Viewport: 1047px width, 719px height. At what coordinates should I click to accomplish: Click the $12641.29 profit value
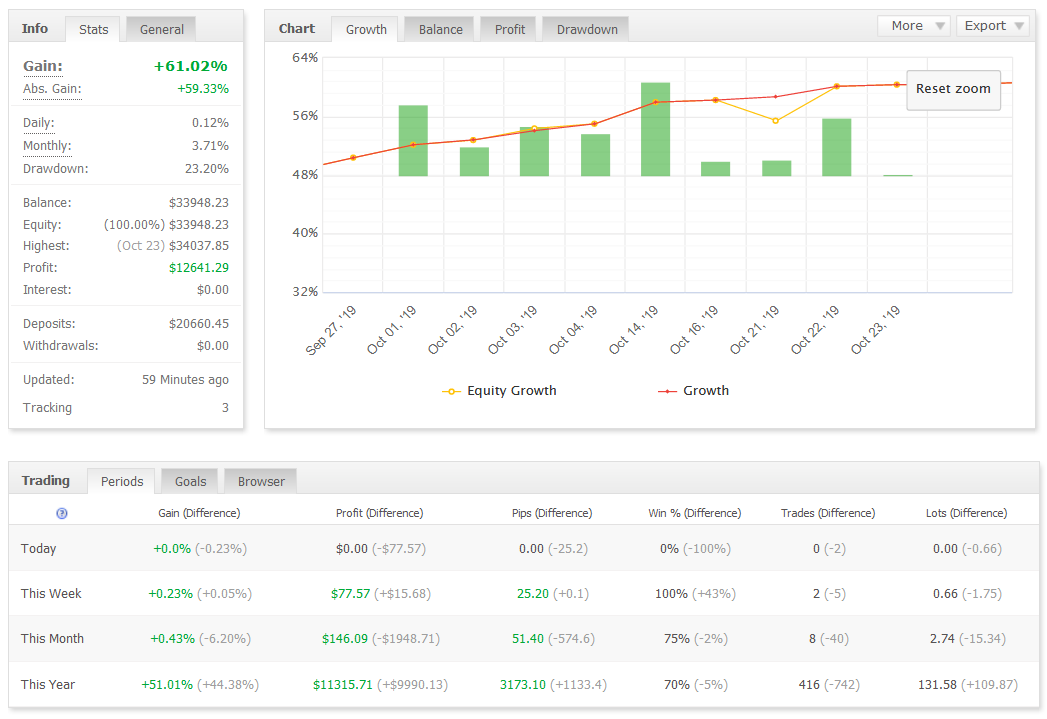point(199,268)
